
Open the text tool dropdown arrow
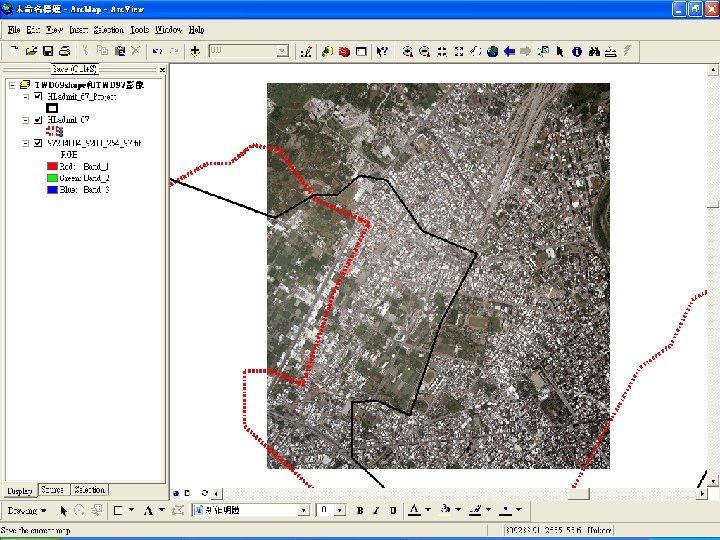(x=162, y=510)
